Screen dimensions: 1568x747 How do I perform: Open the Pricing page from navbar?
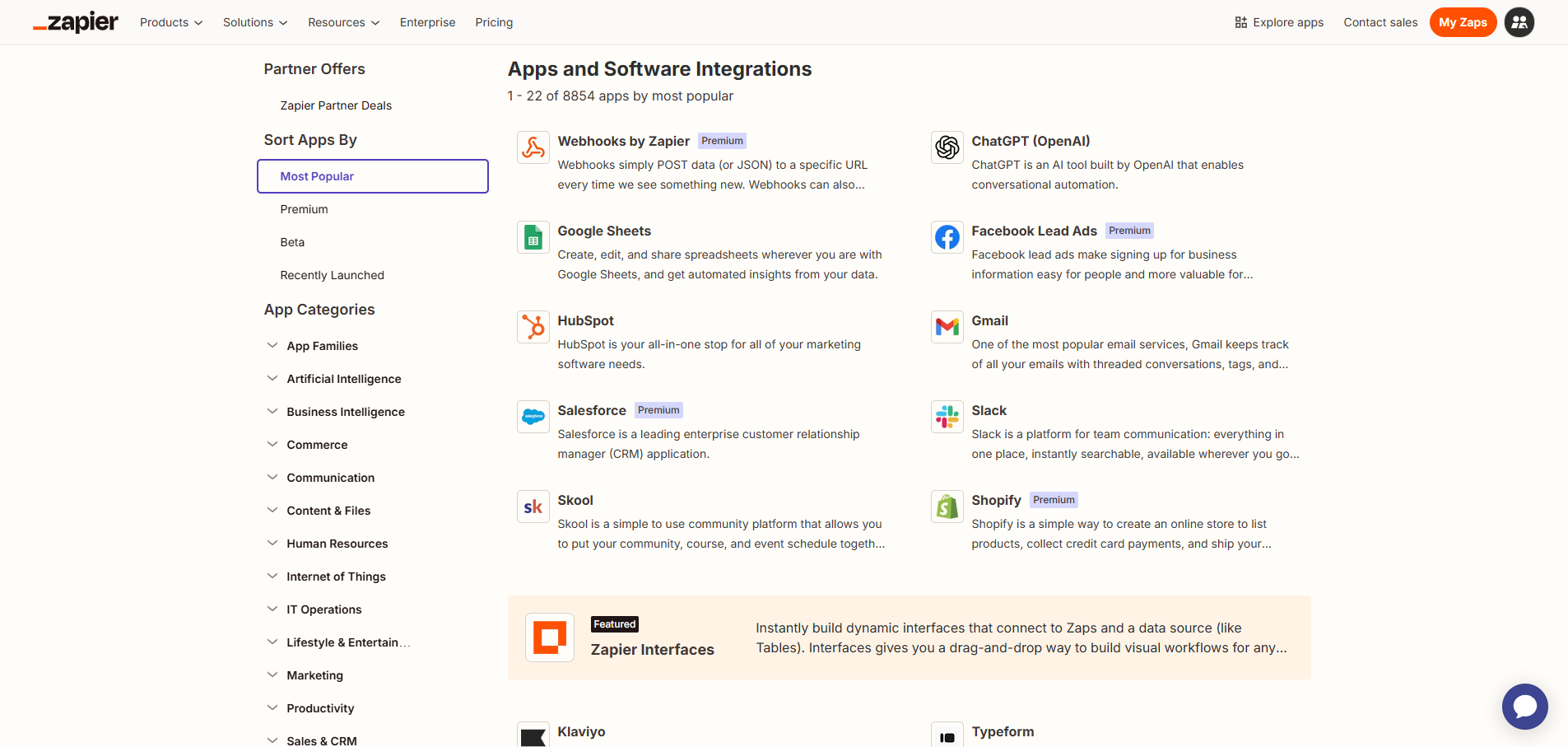[x=494, y=22]
